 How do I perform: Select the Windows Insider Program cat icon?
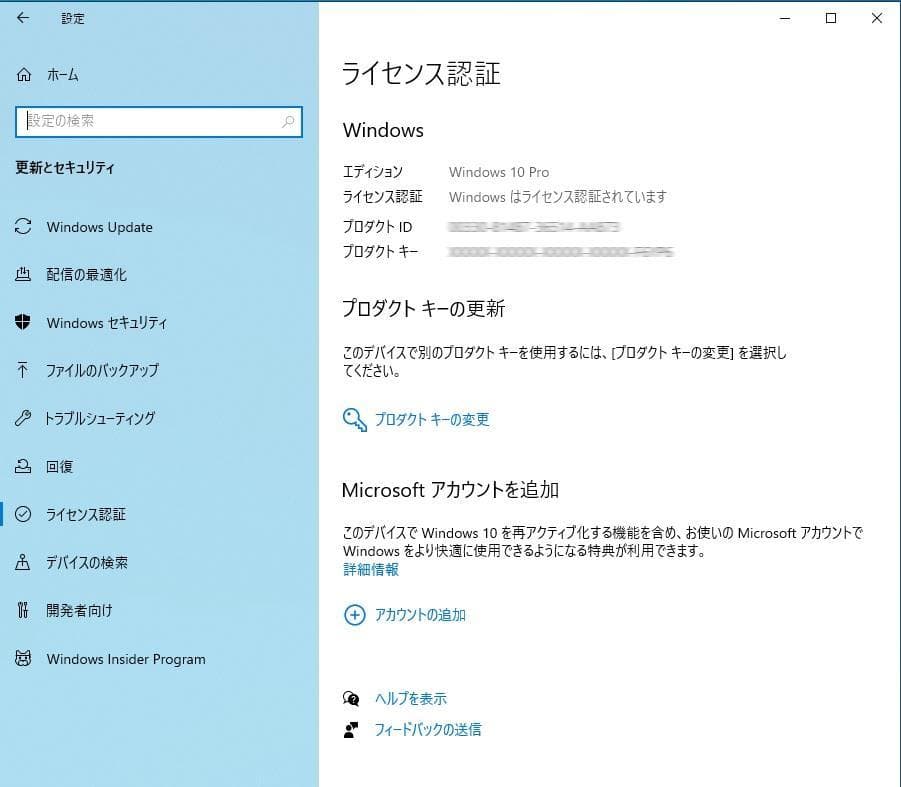coord(23,658)
